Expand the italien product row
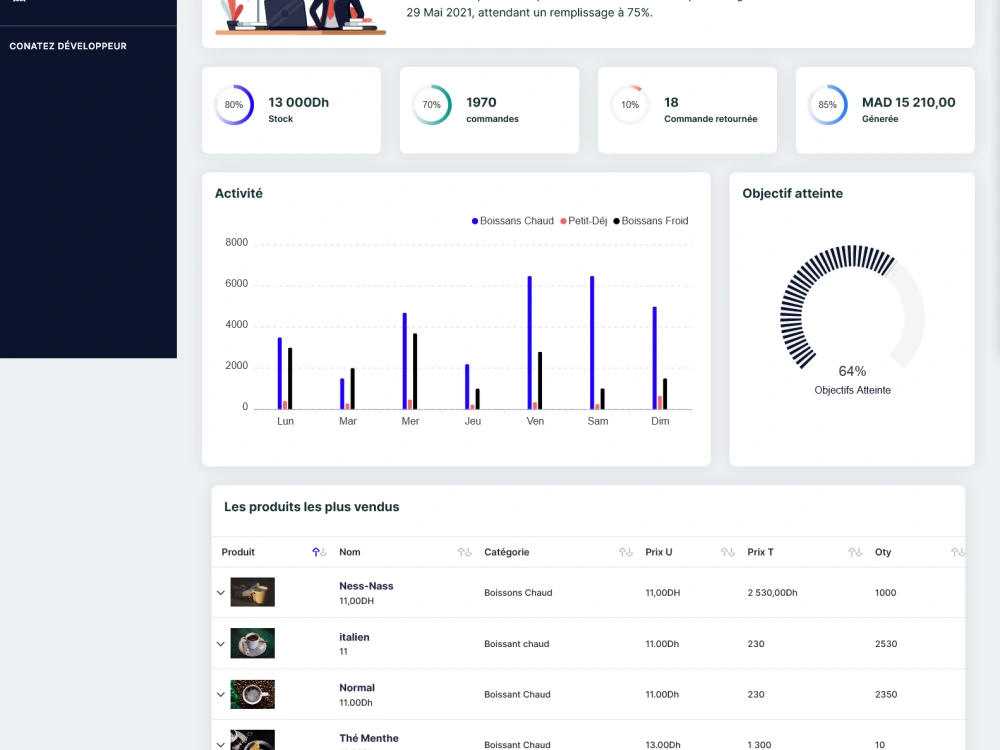The width and height of the screenshot is (1000, 750). pyautogui.click(x=221, y=643)
